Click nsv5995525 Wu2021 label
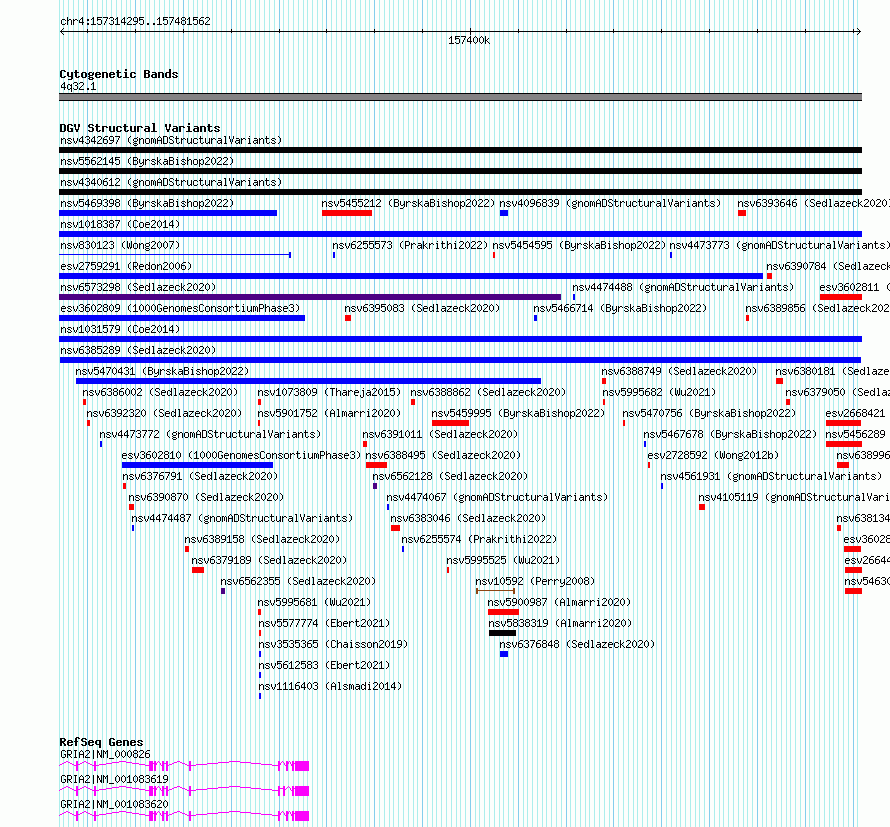 pos(503,560)
